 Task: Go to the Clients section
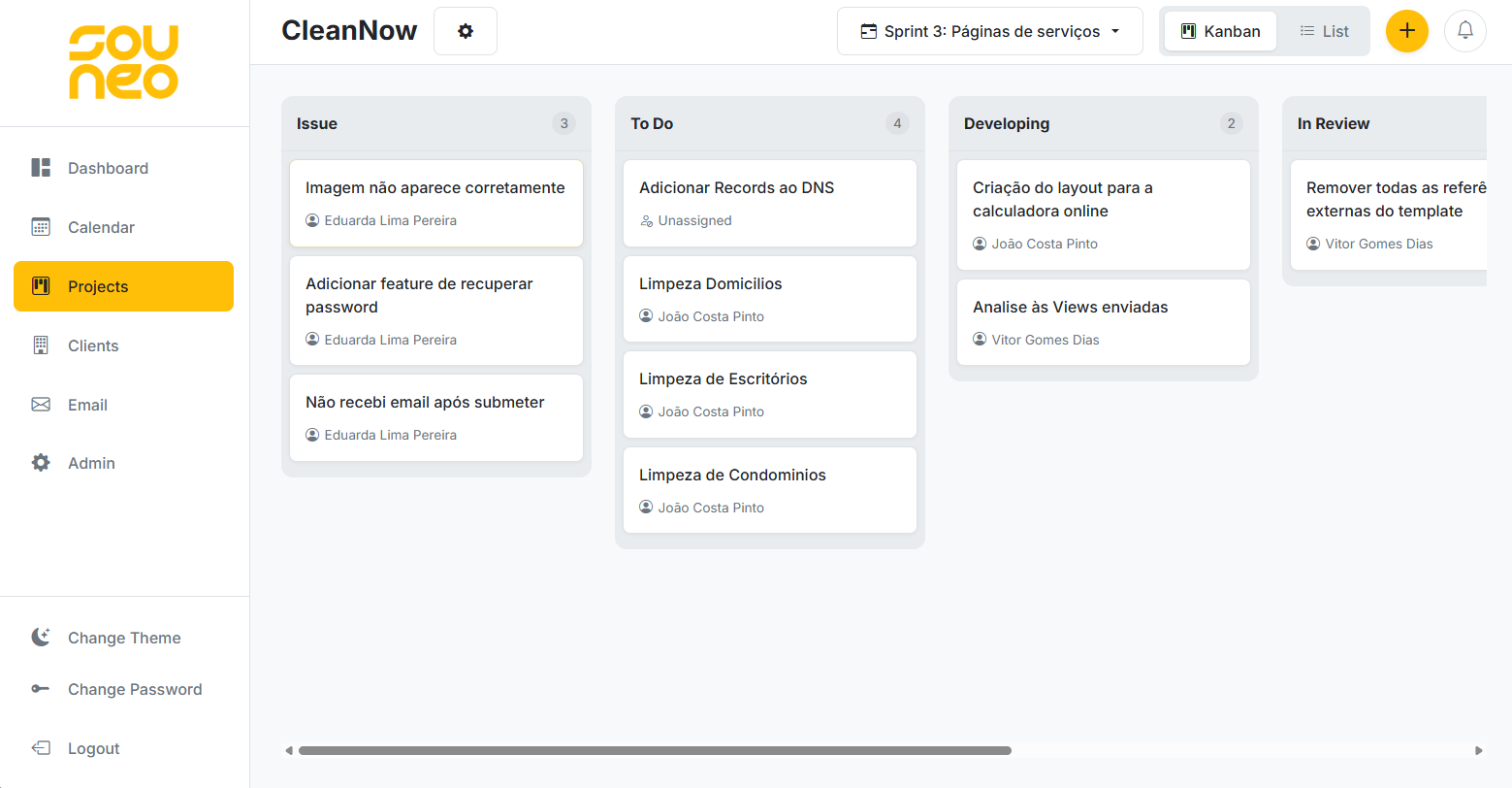(93, 345)
